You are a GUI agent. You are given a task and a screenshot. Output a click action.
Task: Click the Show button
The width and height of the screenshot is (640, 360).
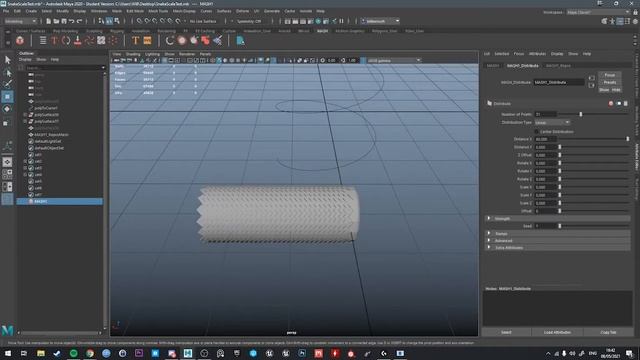604,90
